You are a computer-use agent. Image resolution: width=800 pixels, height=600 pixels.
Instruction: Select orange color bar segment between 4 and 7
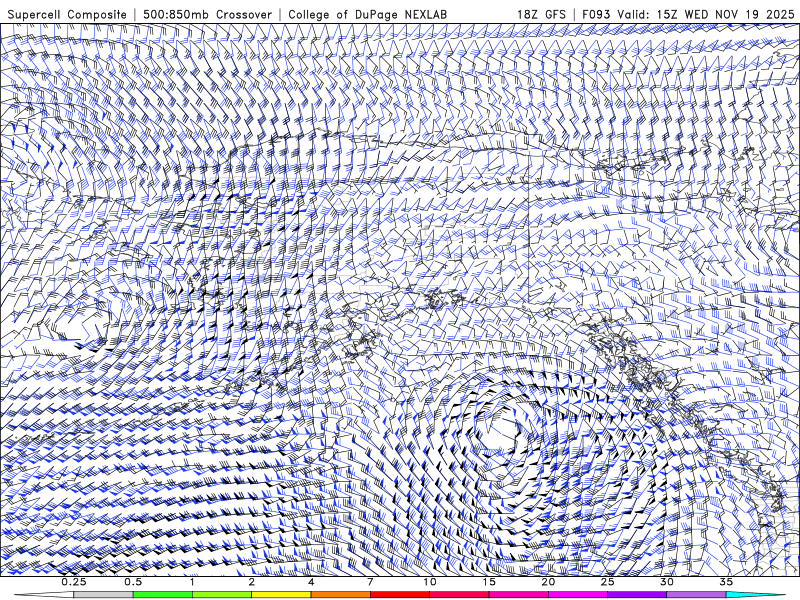coord(340,595)
